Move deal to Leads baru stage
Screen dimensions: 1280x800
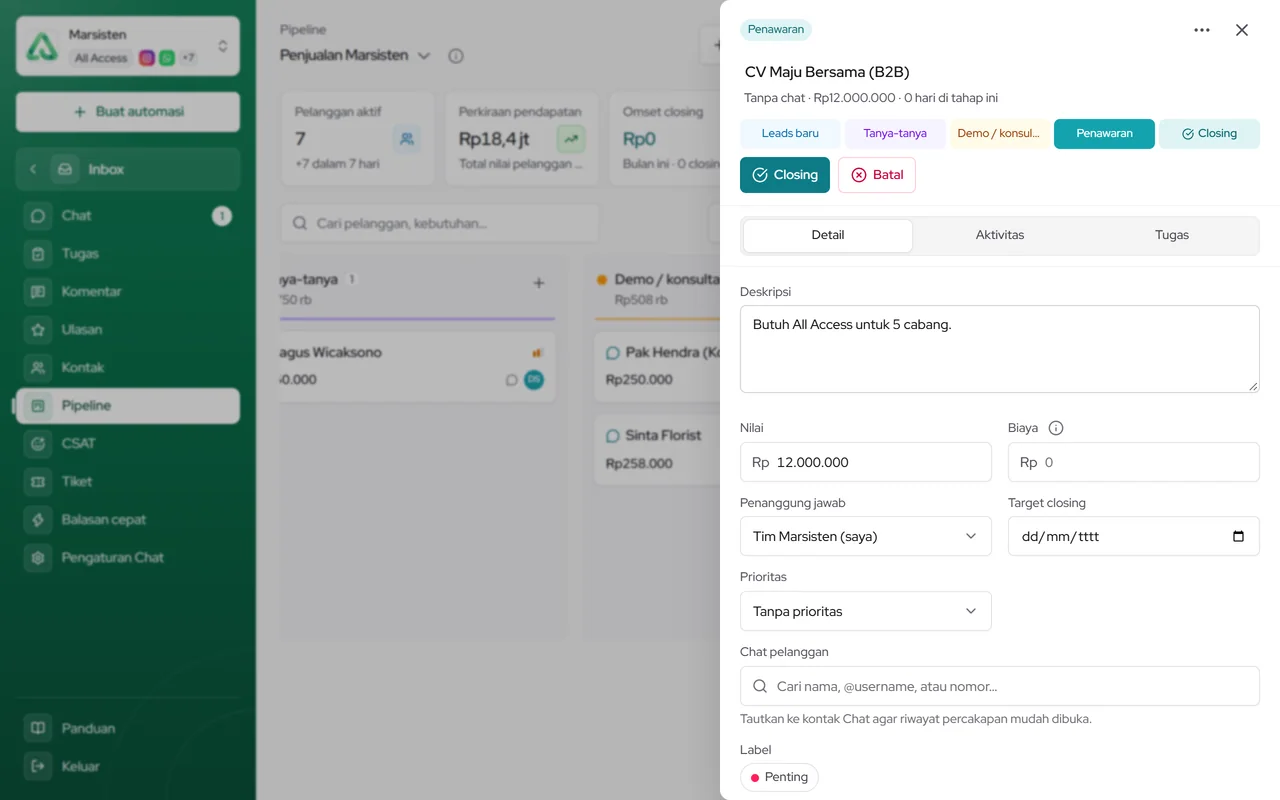pyautogui.click(x=791, y=134)
